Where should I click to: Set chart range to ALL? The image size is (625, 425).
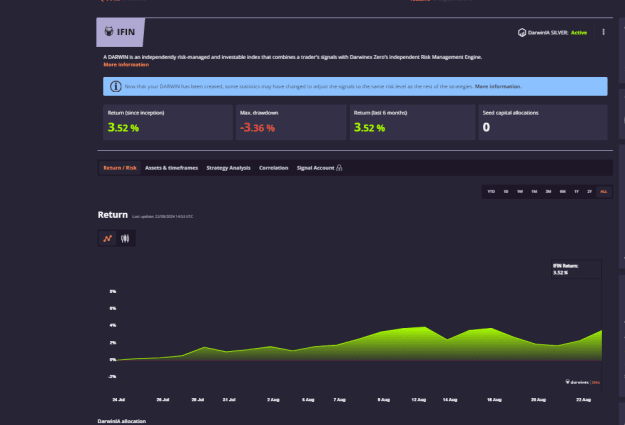pyautogui.click(x=604, y=192)
